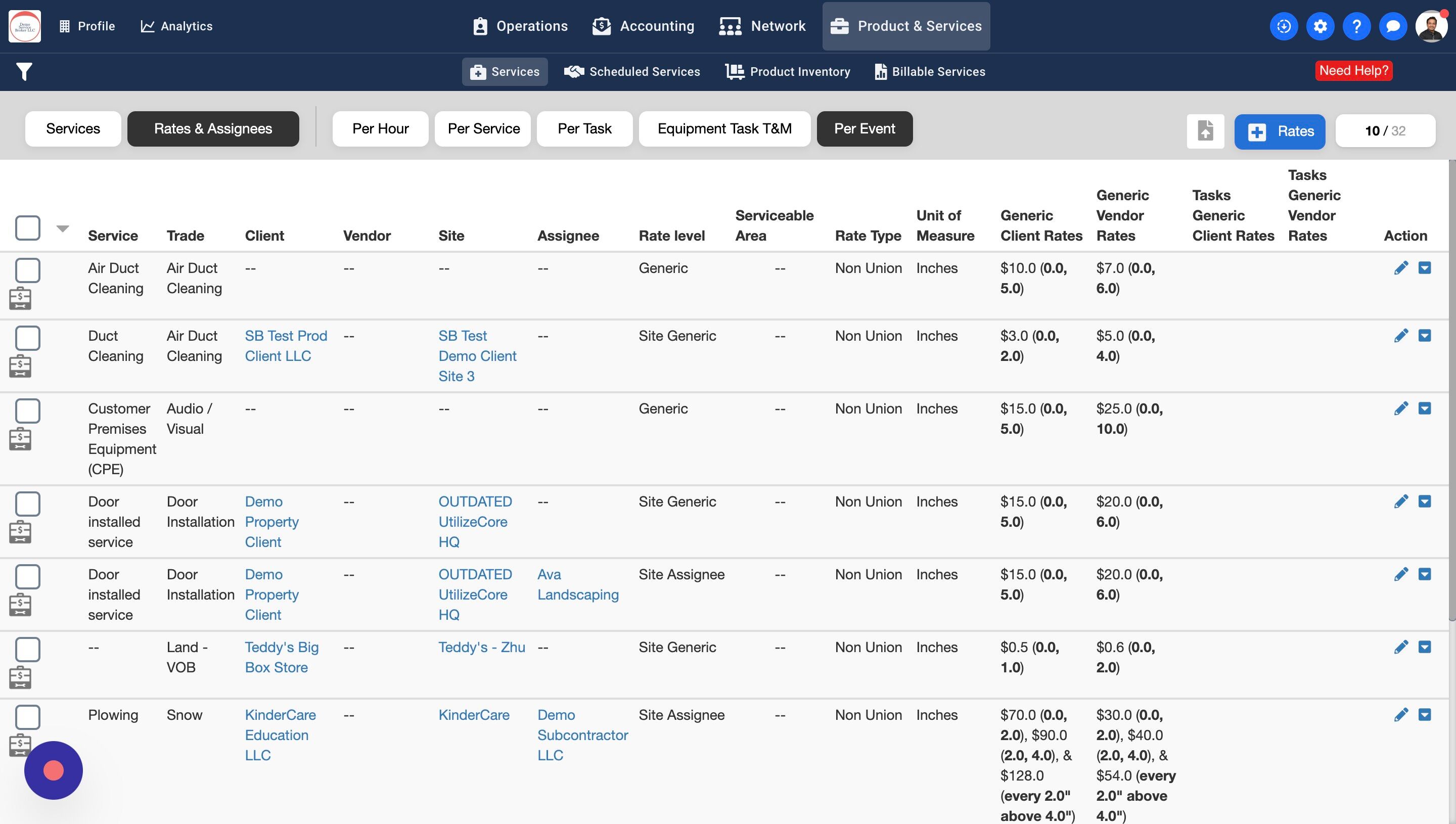The width and height of the screenshot is (1456, 824).
Task: Open action dropdown for Land - VOB row
Action: click(1424, 647)
